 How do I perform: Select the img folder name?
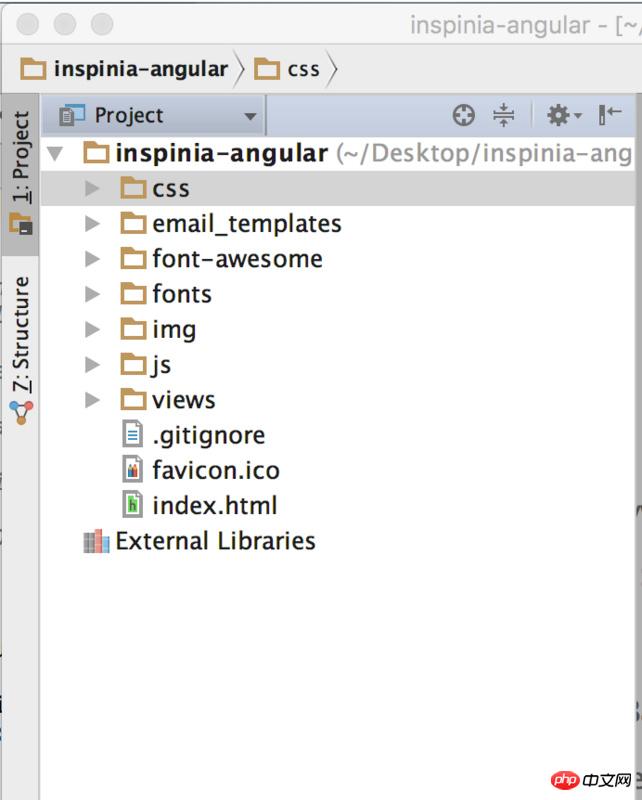(174, 331)
